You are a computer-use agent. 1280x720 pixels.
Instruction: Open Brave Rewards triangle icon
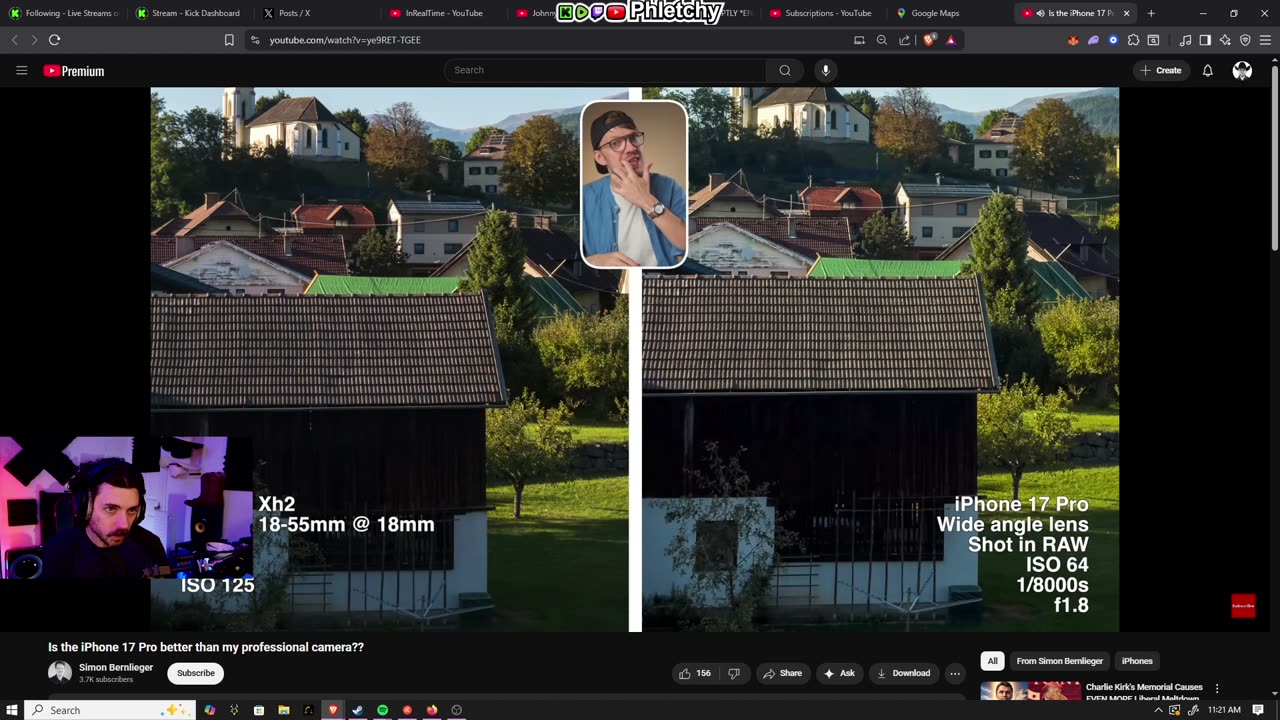[x=950, y=40]
